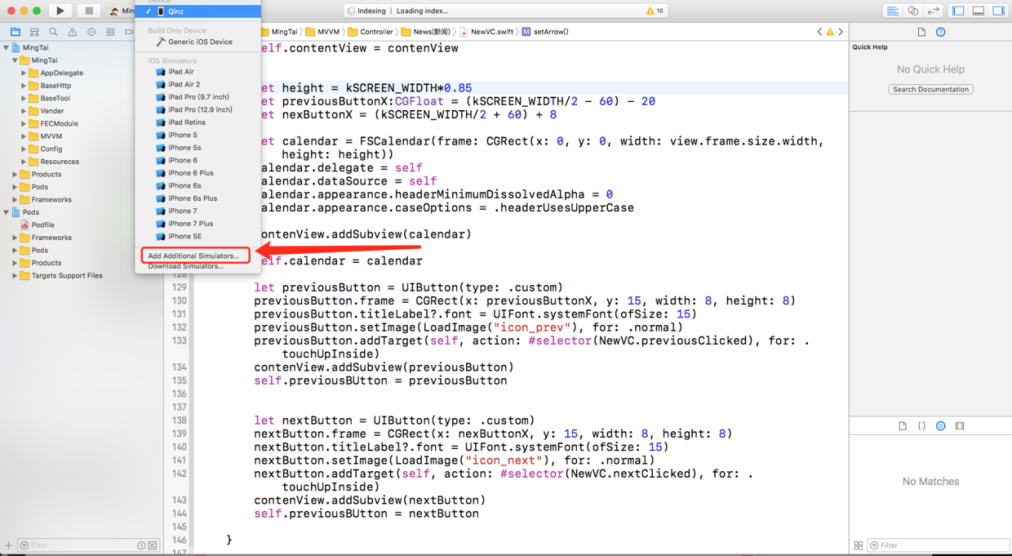This screenshot has height=556, width=1012.
Task: Show the Quick Help inspector
Action: click(940, 32)
